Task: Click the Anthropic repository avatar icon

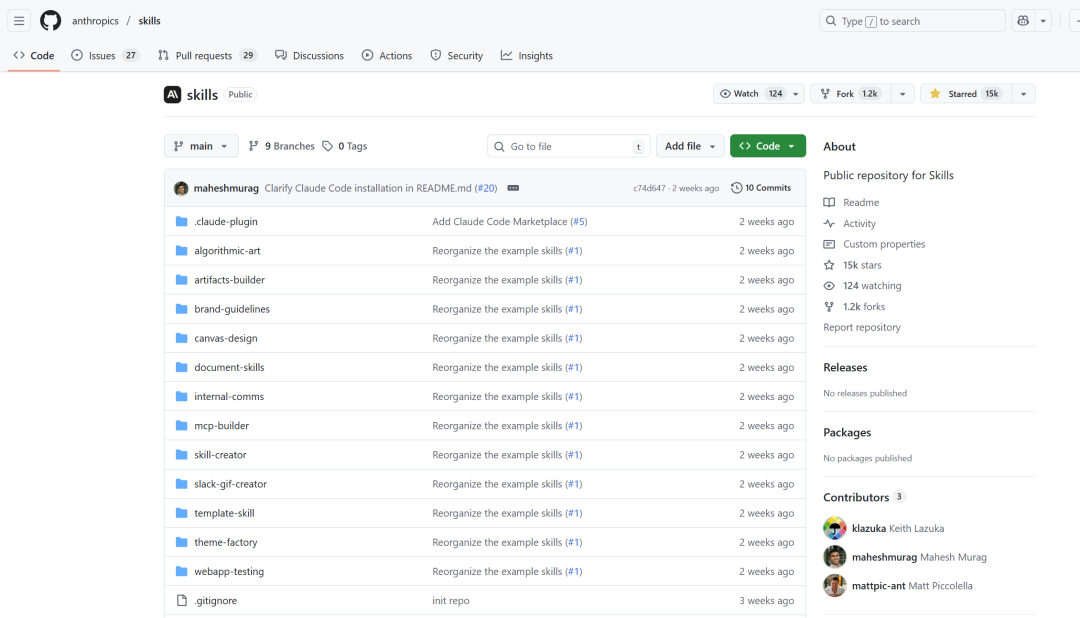Action: pyautogui.click(x=172, y=94)
